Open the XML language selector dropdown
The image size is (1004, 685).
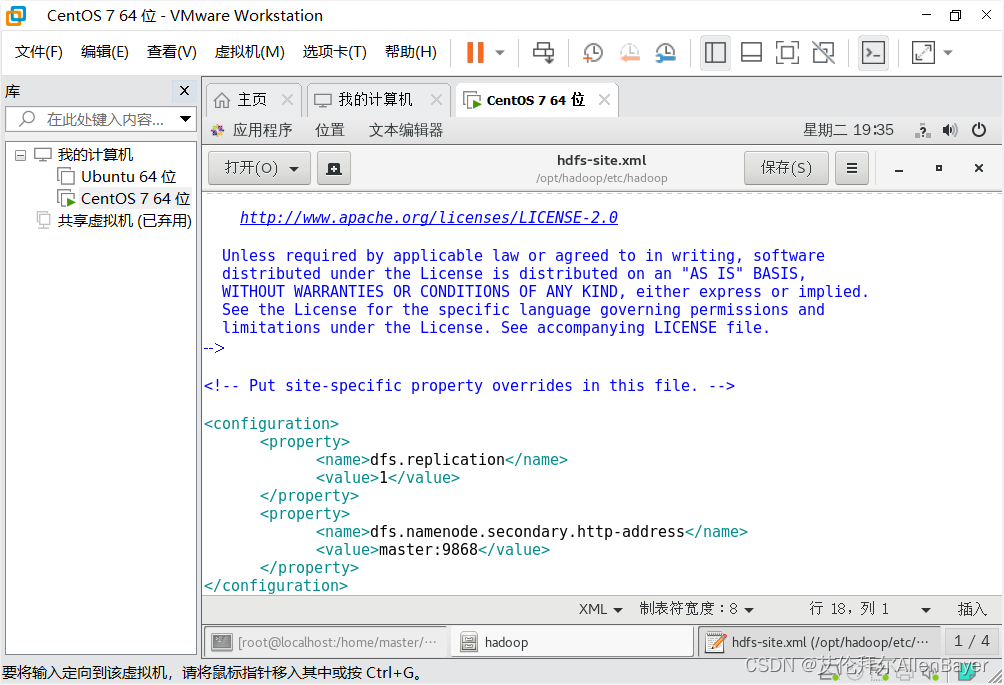point(600,609)
